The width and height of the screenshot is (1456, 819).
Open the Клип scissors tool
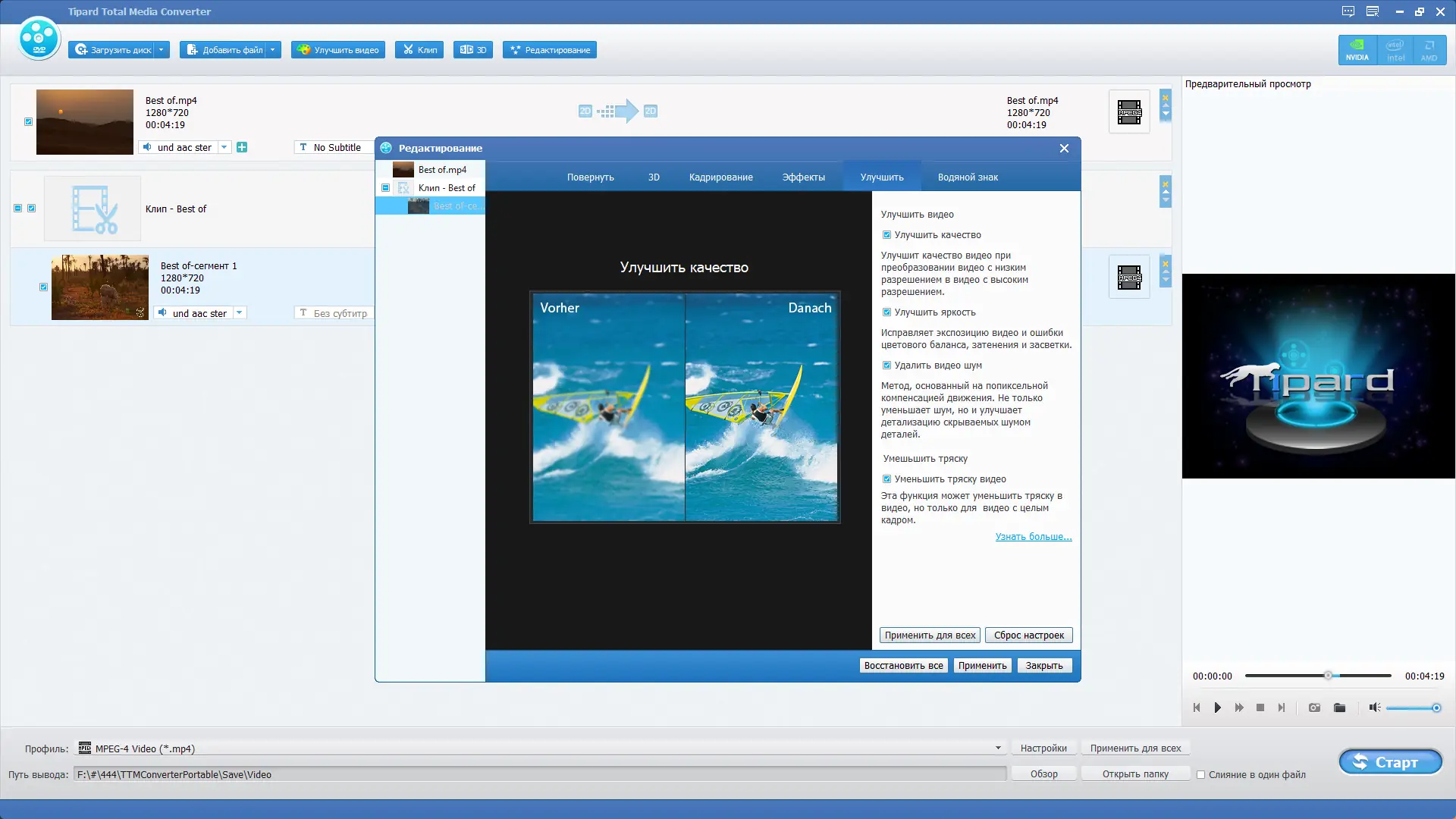coord(419,49)
